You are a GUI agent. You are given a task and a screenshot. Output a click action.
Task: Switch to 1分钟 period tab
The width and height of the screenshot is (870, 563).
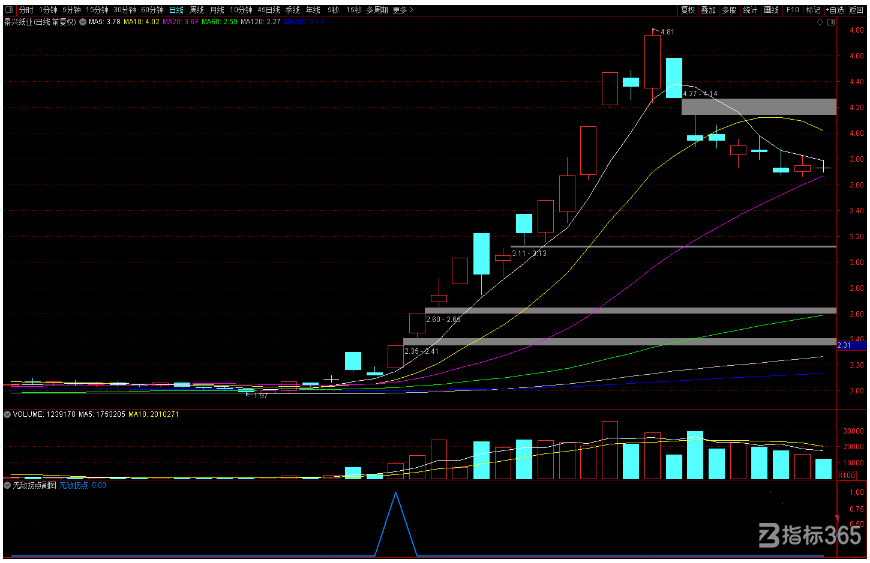click(x=48, y=10)
